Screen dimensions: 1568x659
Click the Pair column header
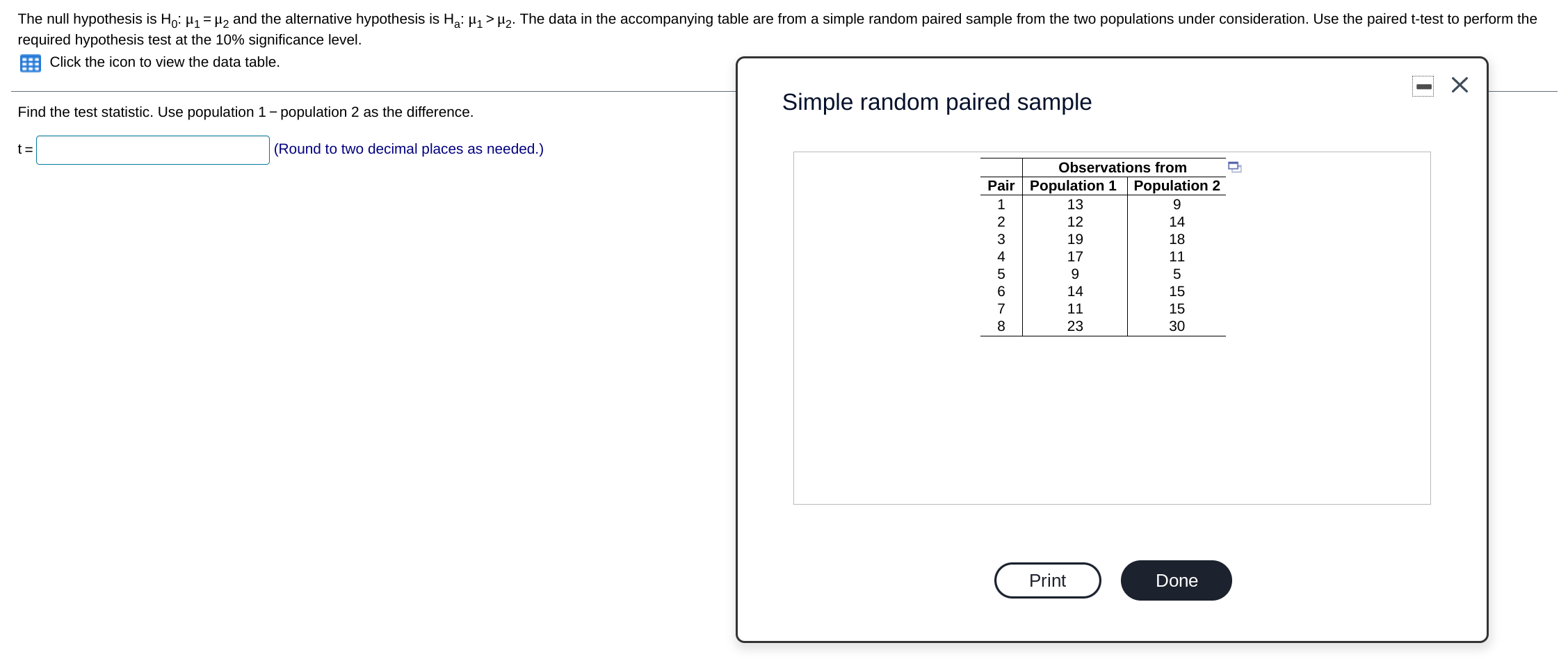tap(999, 186)
